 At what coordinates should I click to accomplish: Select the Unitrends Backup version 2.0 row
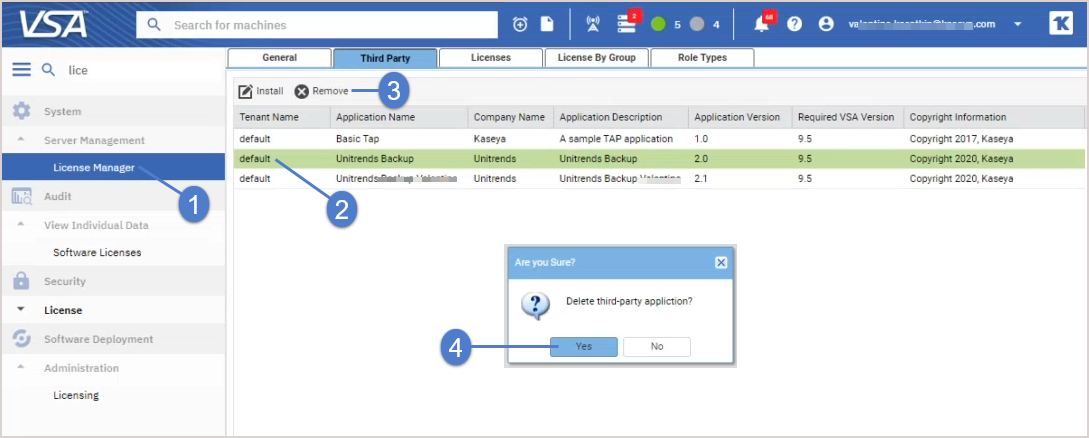pos(659,158)
